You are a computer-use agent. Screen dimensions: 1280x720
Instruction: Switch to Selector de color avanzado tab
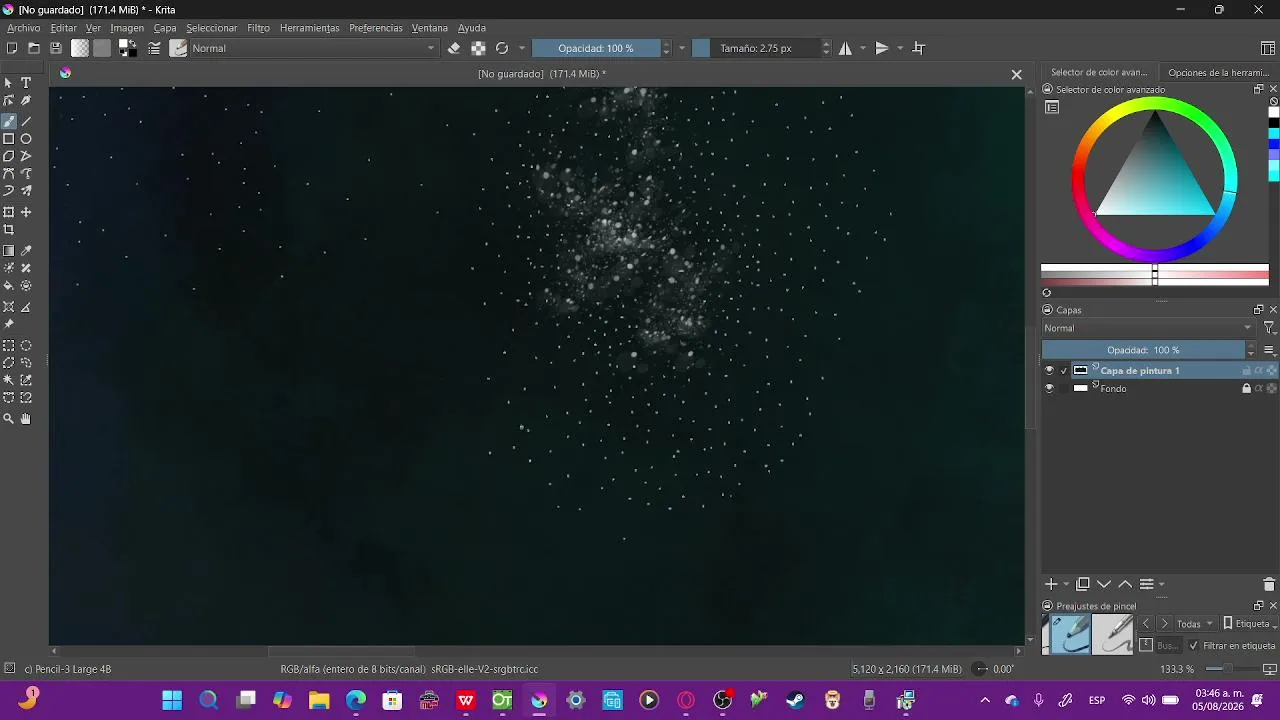tap(1099, 72)
